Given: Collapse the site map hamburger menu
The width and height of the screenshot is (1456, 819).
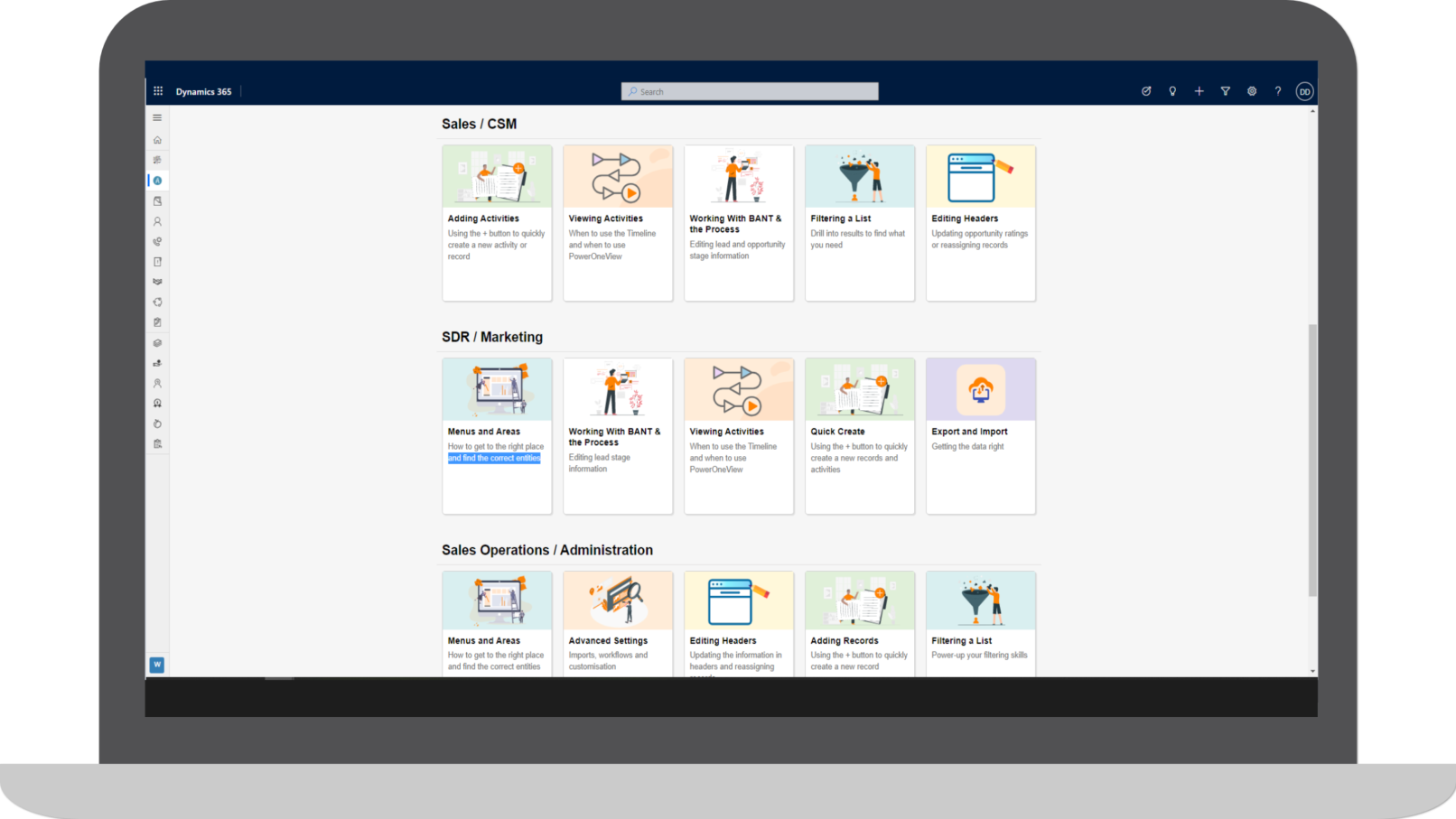Looking at the screenshot, I should [x=157, y=117].
